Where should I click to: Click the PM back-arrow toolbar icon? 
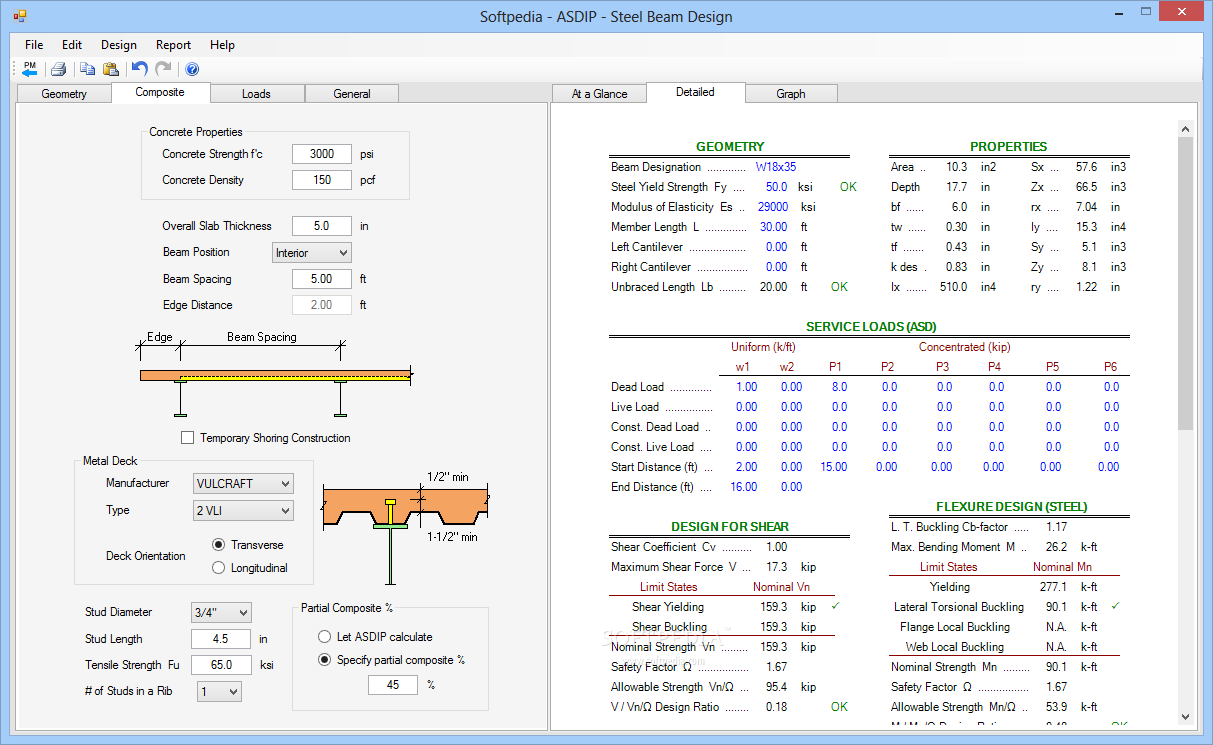click(30, 69)
